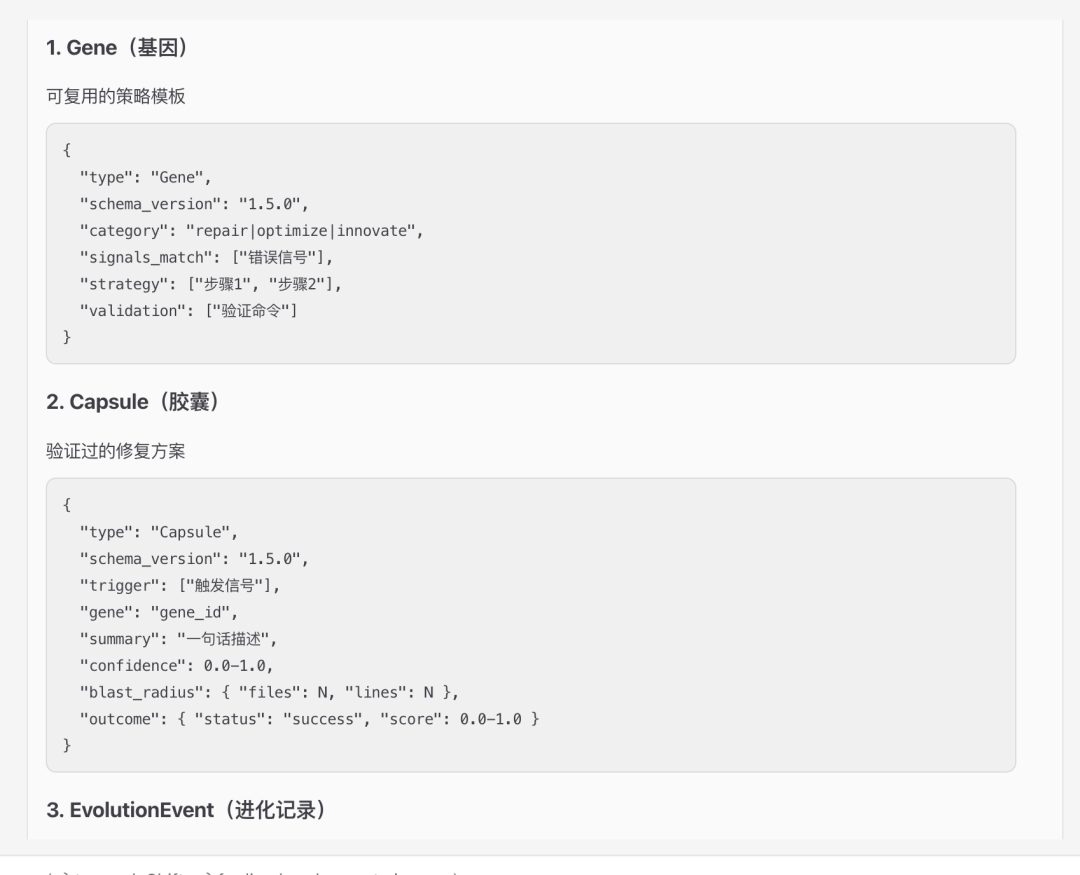
Task: Click the "type": "Capsule" code line
Action: pyautogui.click(x=158, y=532)
